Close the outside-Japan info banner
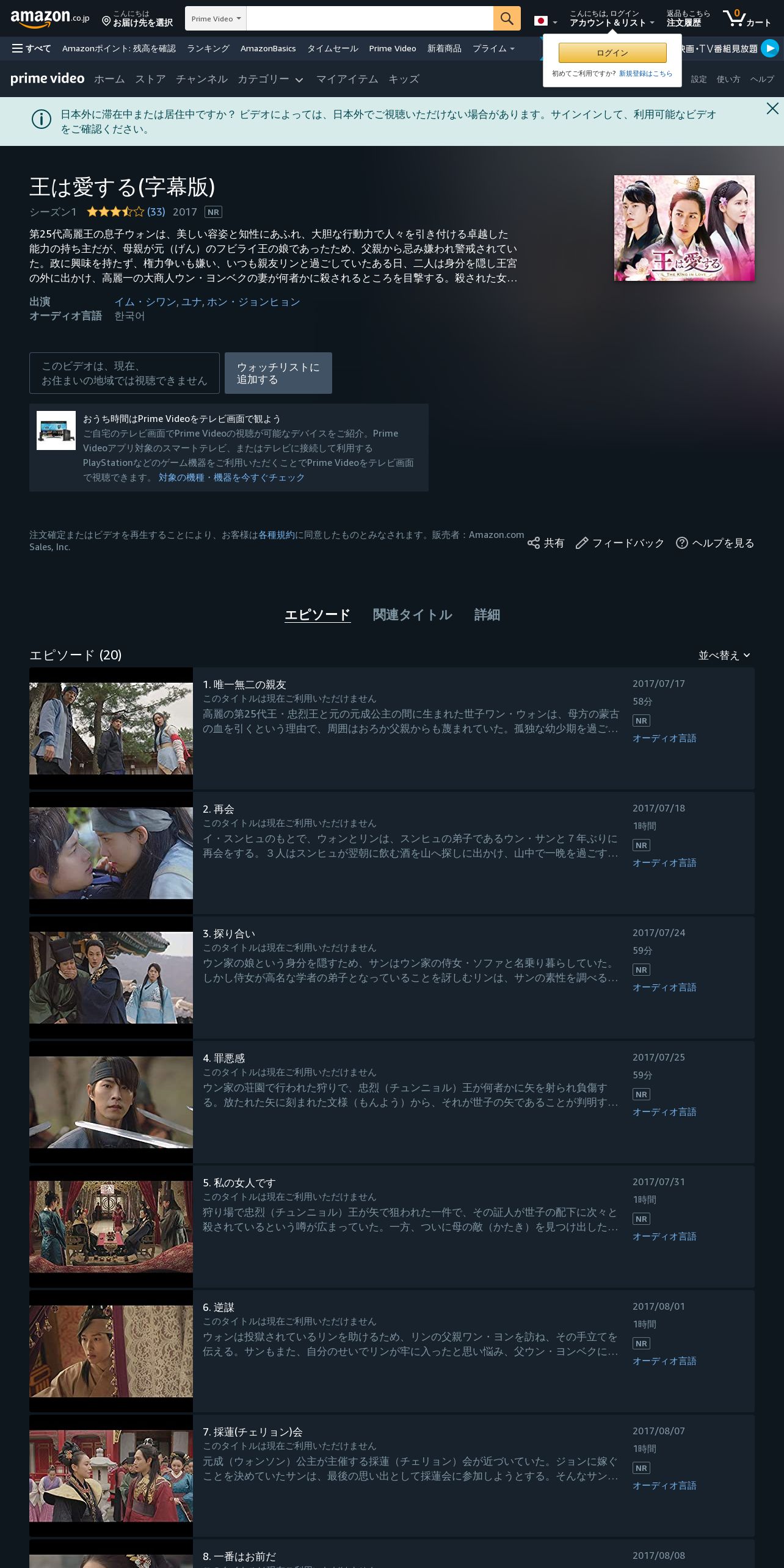784x1568 pixels. pyautogui.click(x=772, y=109)
